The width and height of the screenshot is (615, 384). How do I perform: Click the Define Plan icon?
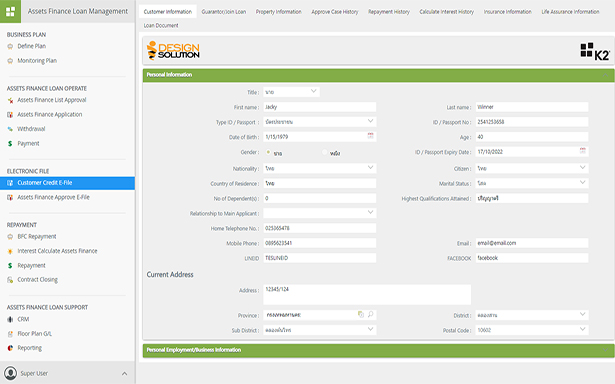click(x=10, y=46)
